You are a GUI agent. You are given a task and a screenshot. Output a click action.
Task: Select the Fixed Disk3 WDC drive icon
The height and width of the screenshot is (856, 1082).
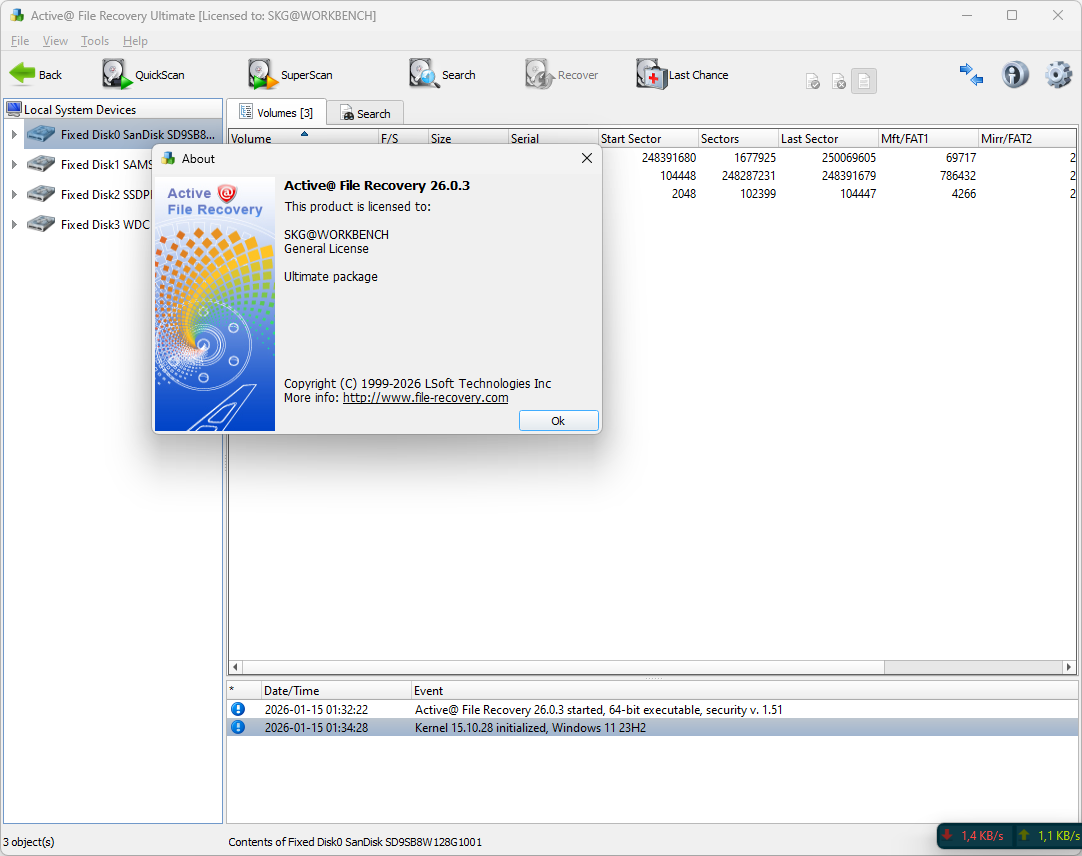[x=41, y=224]
